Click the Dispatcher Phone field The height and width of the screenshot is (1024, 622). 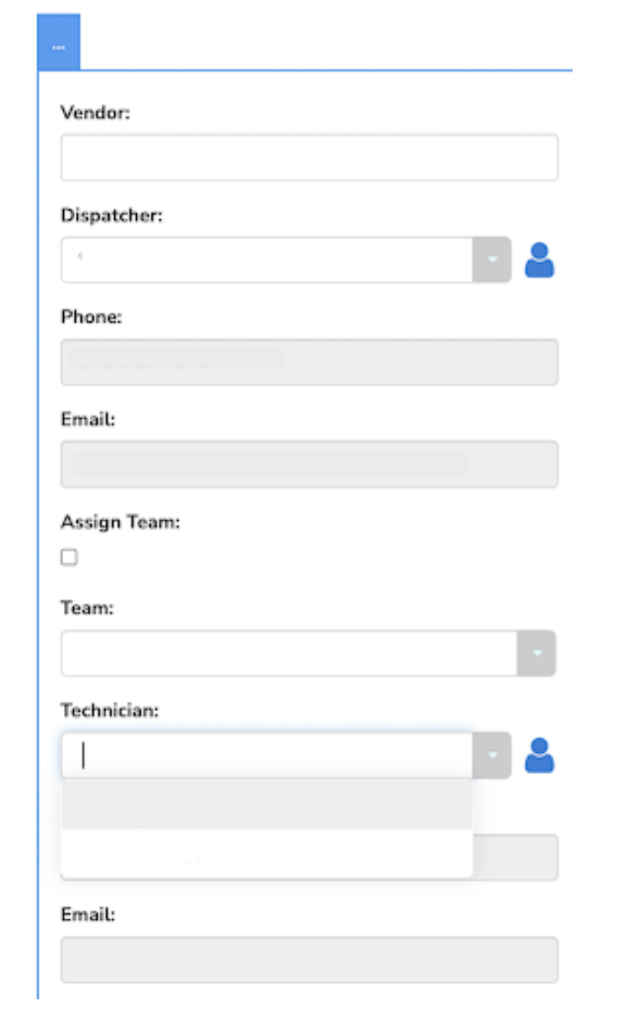(x=310, y=362)
